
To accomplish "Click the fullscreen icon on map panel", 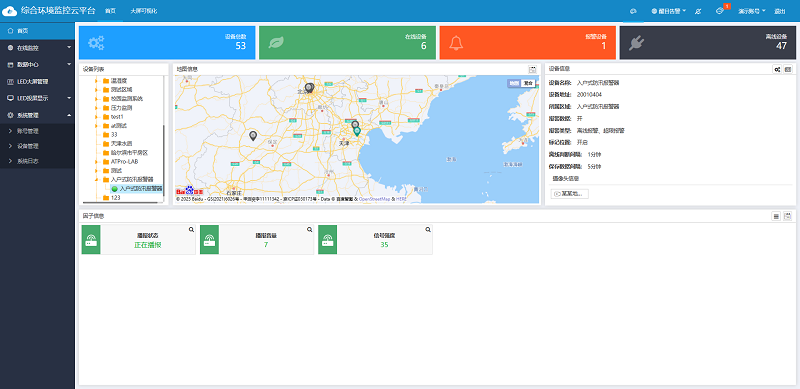I will (533, 69).
